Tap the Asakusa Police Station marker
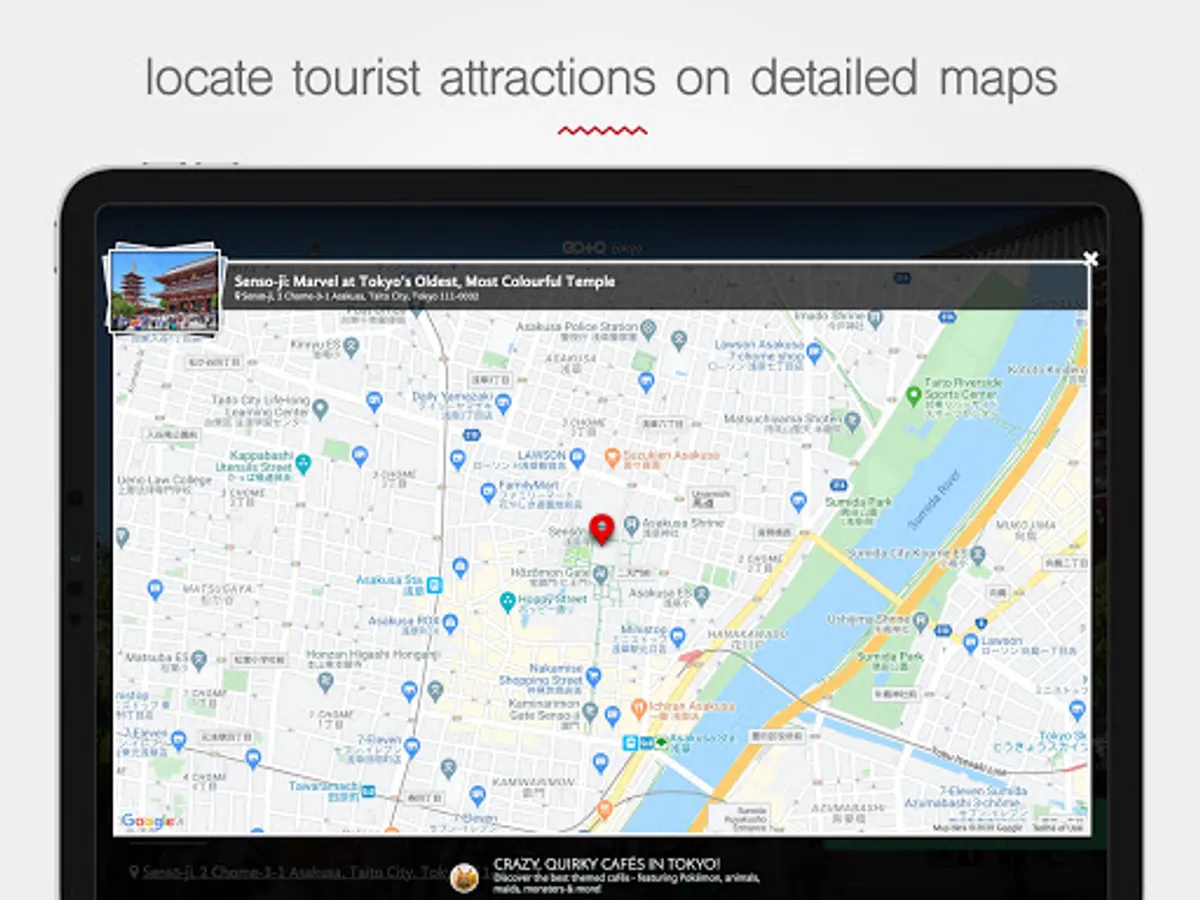 click(x=648, y=327)
